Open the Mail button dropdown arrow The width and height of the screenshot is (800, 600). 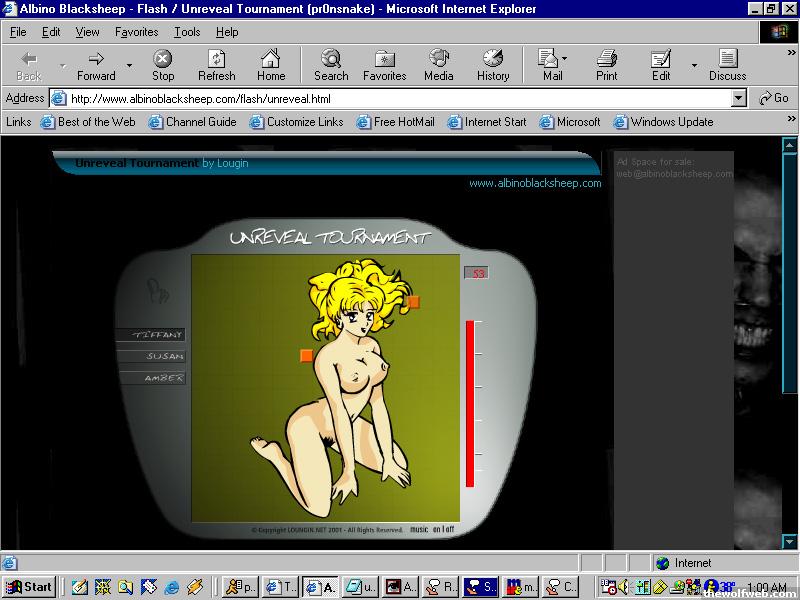point(564,59)
